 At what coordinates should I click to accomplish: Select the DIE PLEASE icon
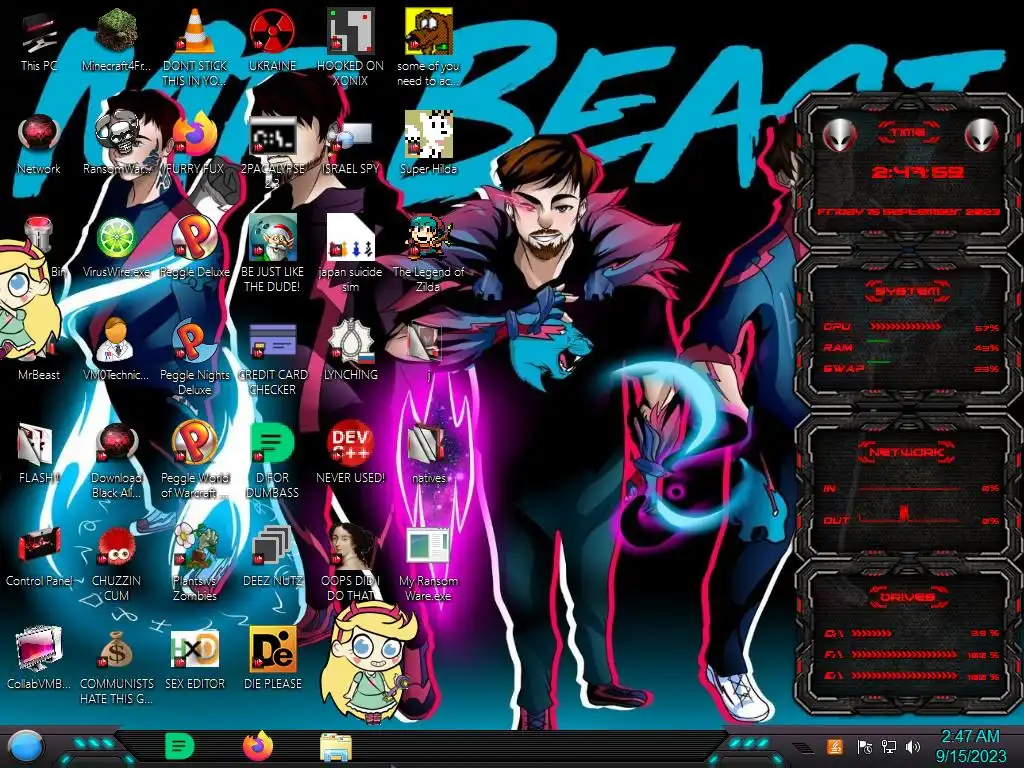(x=273, y=649)
